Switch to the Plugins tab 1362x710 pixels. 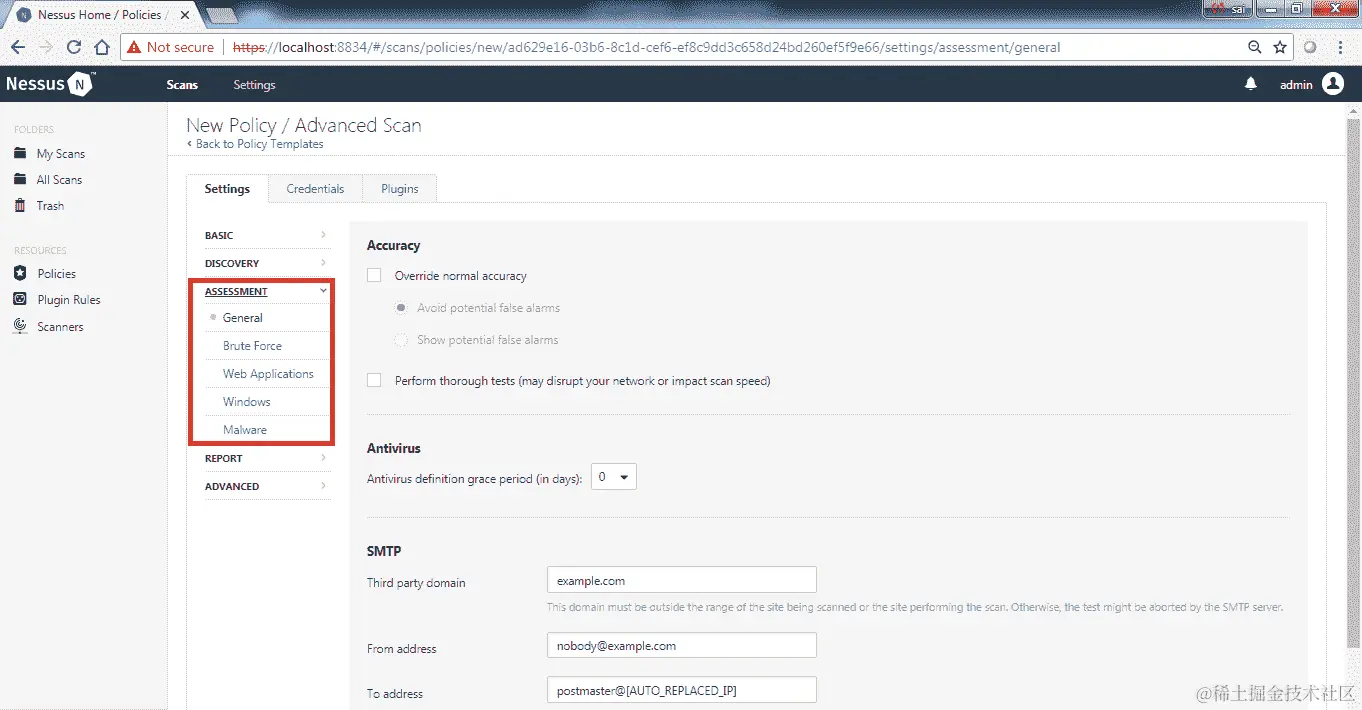(400, 188)
